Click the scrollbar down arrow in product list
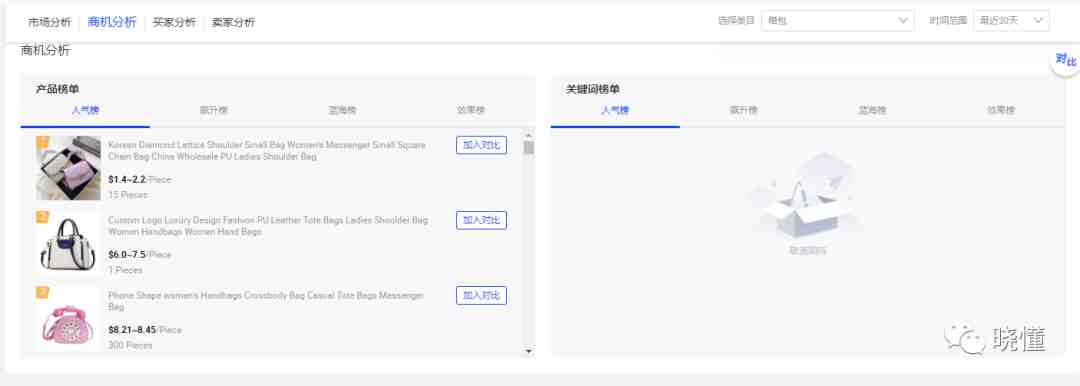The width and height of the screenshot is (1080, 386). [528, 351]
